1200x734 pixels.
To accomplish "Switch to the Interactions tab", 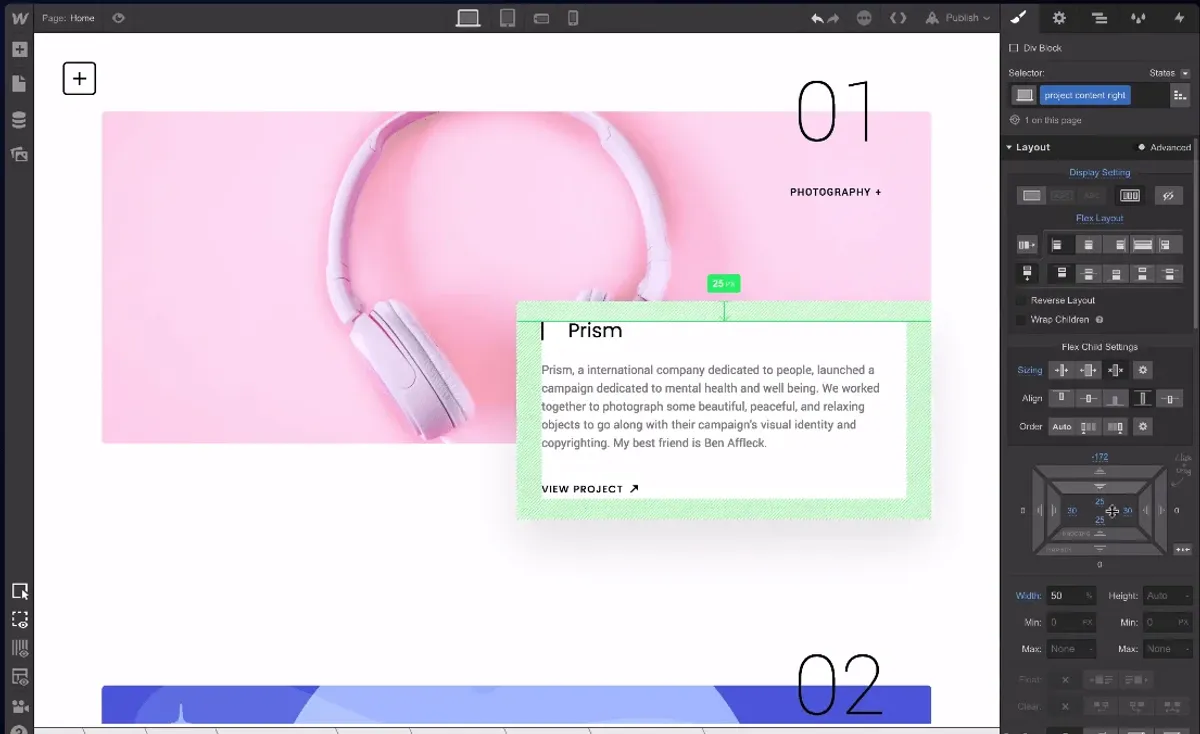I will (x=1179, y=17).
